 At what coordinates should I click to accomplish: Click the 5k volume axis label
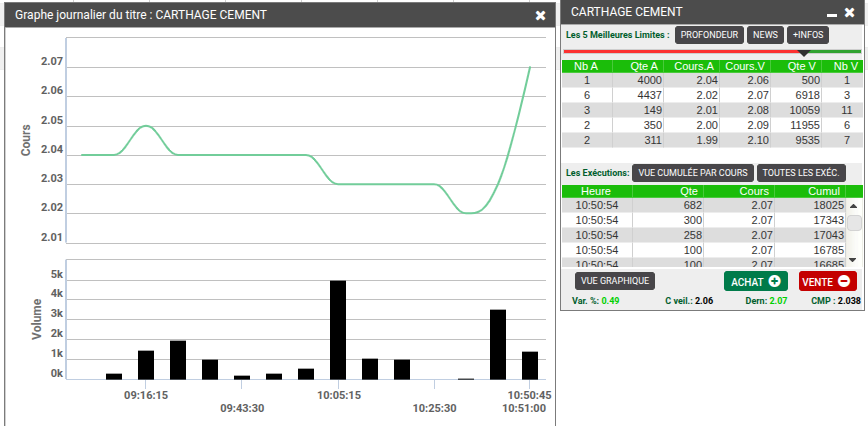[x=56, y=275]
